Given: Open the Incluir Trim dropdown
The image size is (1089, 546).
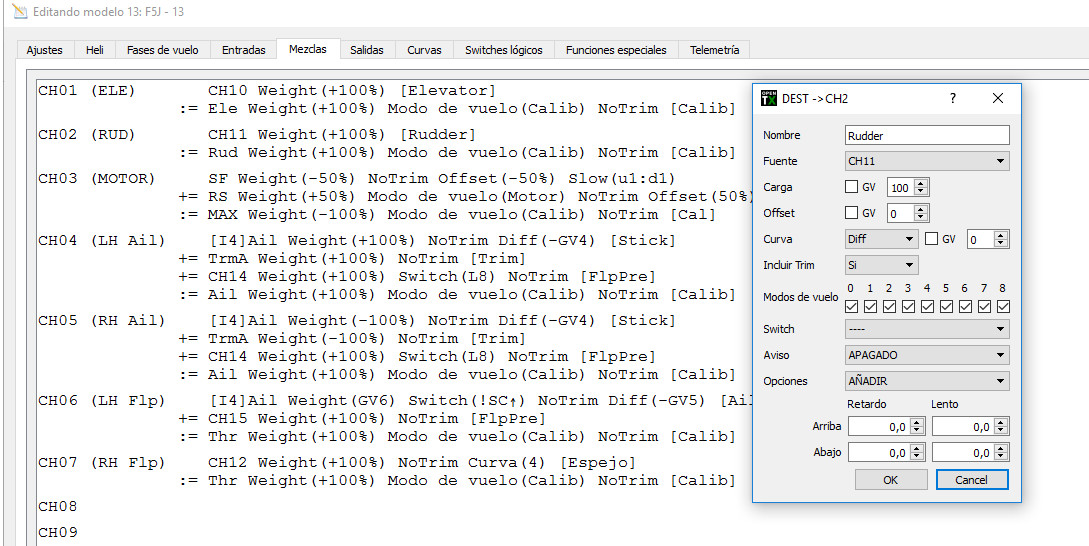Looking at the screenshot, I should [x=881, y=265].
